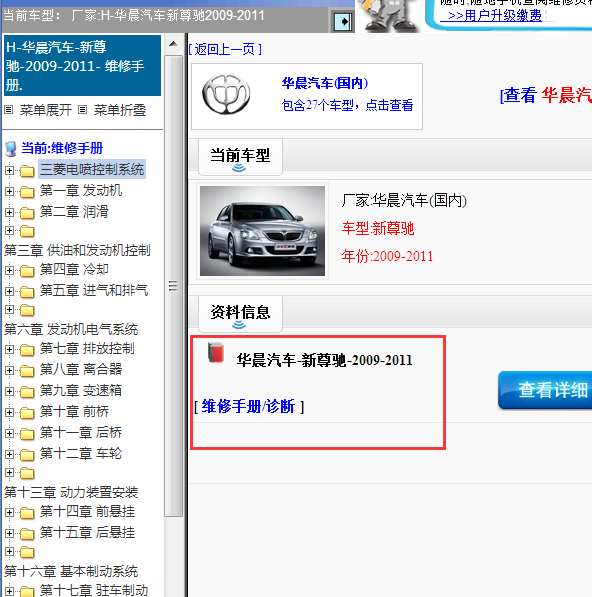This screenshot has height=597, width=592.
Task: Click the silver car thumbnail image
Action: point(262,231)
